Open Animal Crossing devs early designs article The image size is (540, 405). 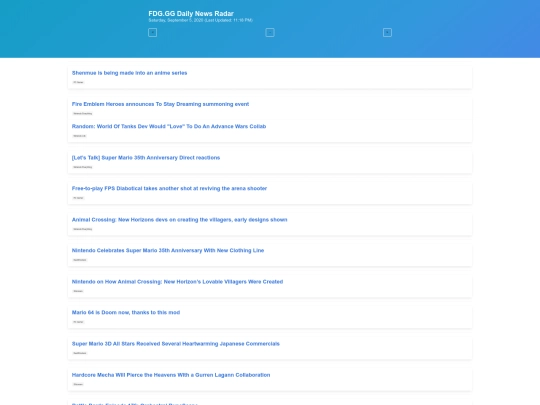pyautogui.click(x=179, y=220)
